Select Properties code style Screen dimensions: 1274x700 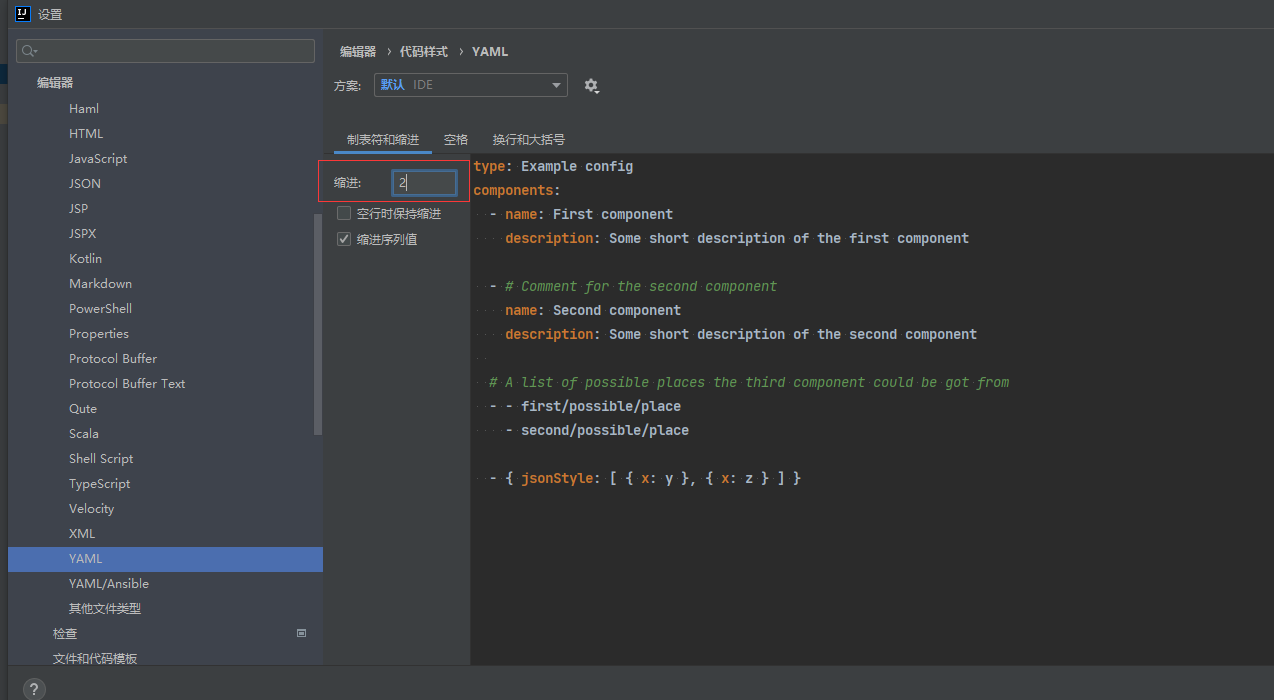click(99, 333)
